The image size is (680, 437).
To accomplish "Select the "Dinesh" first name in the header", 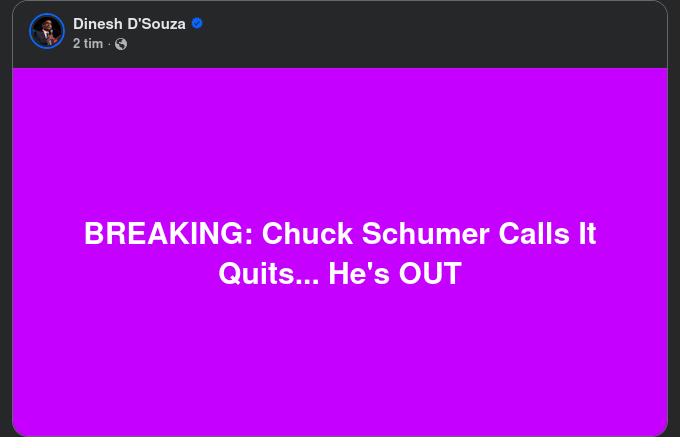I will [x=95, y=23].
